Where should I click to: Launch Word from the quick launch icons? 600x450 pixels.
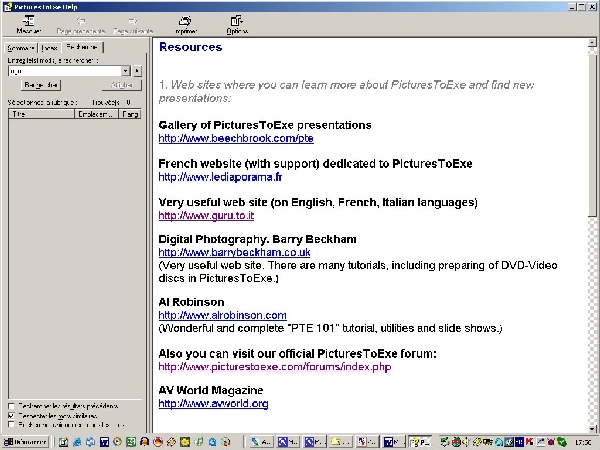point(104,442)
